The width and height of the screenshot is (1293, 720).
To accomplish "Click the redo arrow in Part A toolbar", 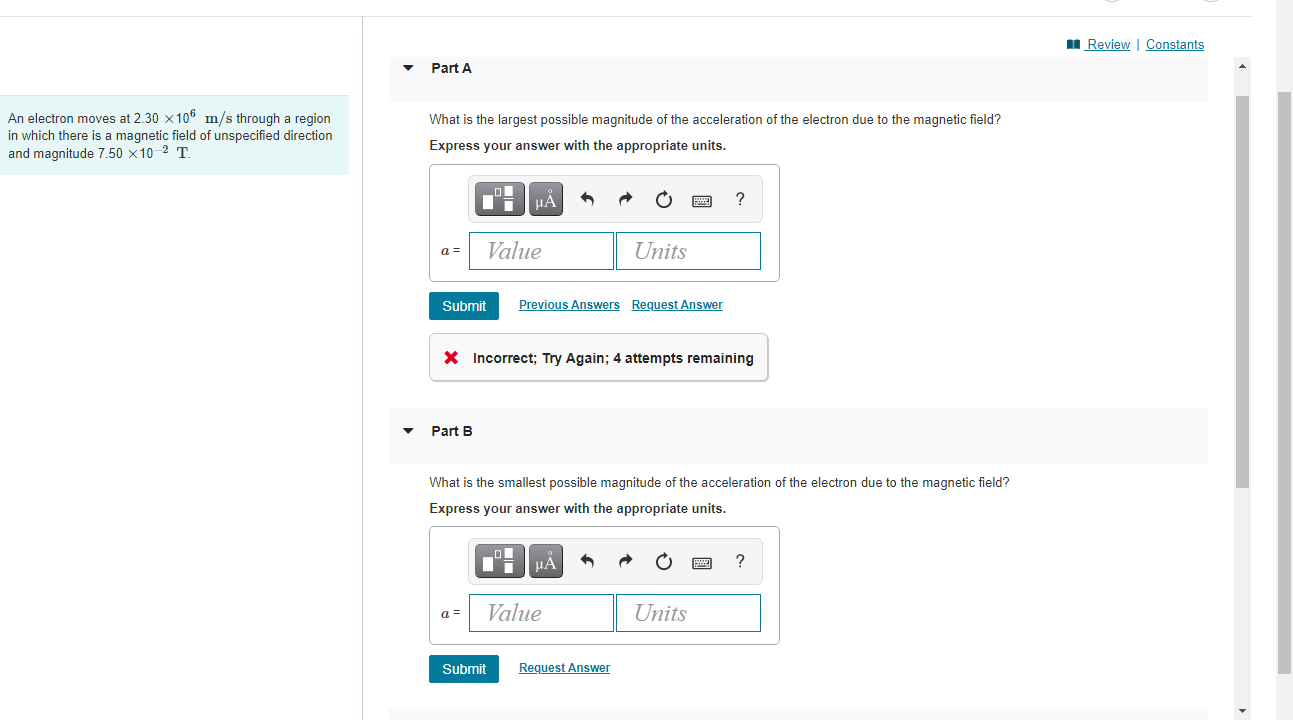I will point(625,198).
